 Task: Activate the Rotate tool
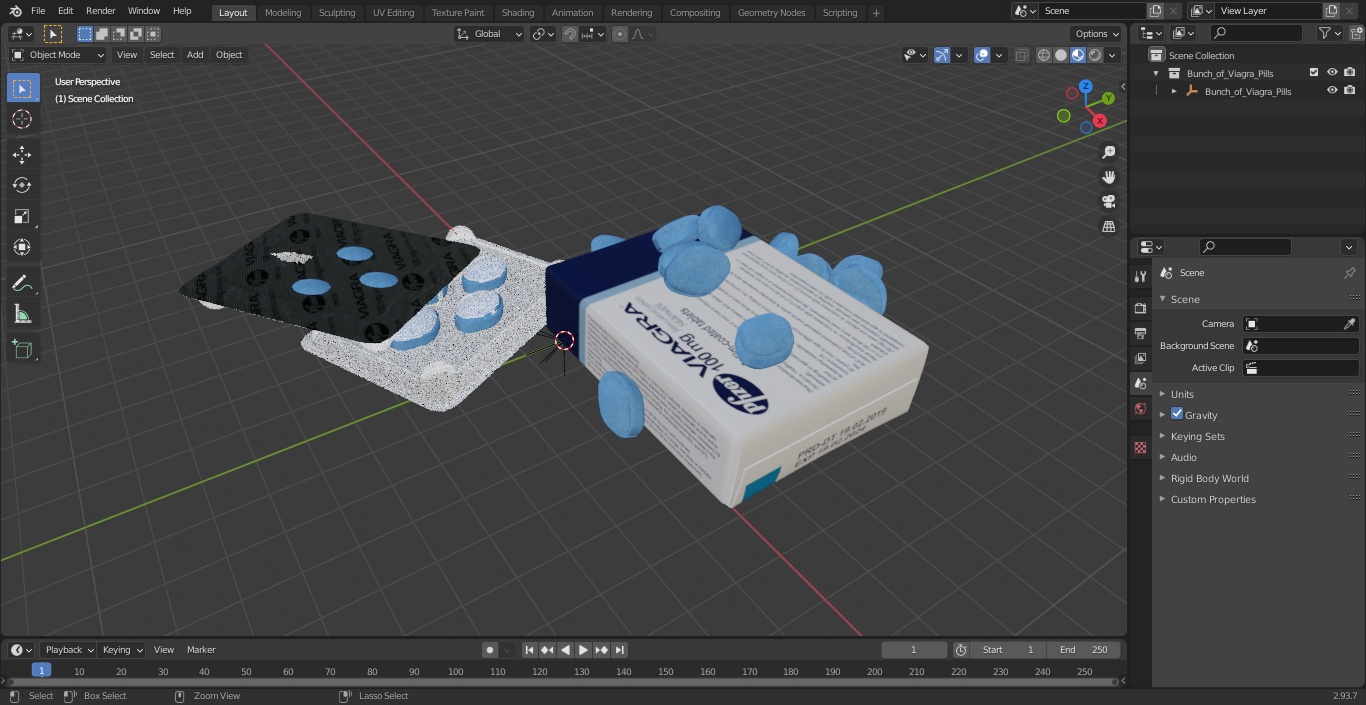click(22, 185)
